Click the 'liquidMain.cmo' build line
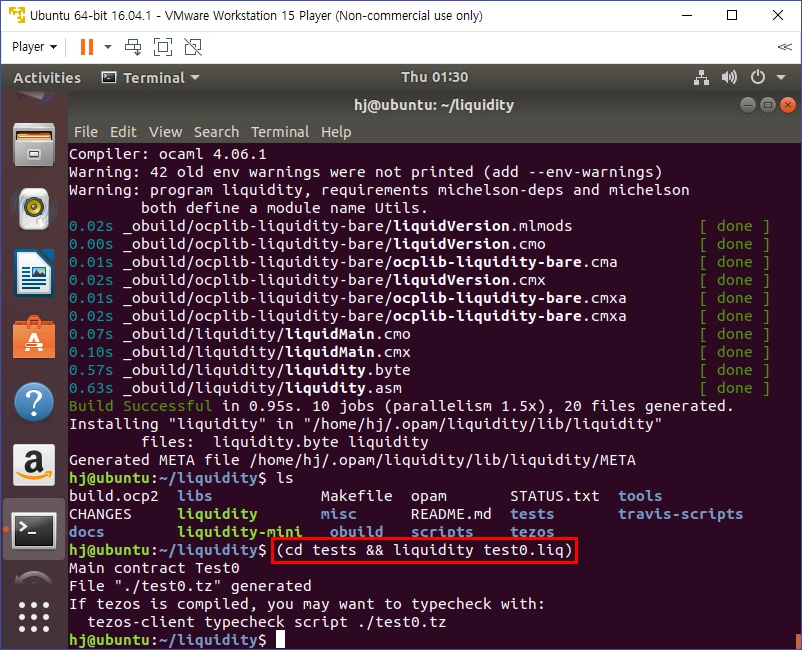The height and width of the screenshot is (650, 802). coord(240,334)
